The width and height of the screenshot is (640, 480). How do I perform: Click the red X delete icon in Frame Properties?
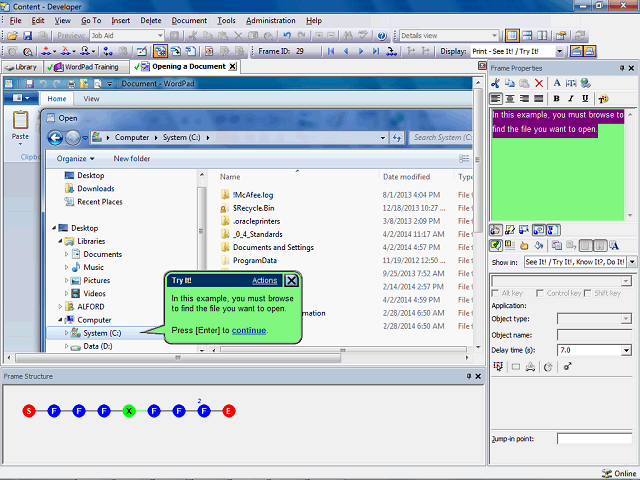[539, 83]
